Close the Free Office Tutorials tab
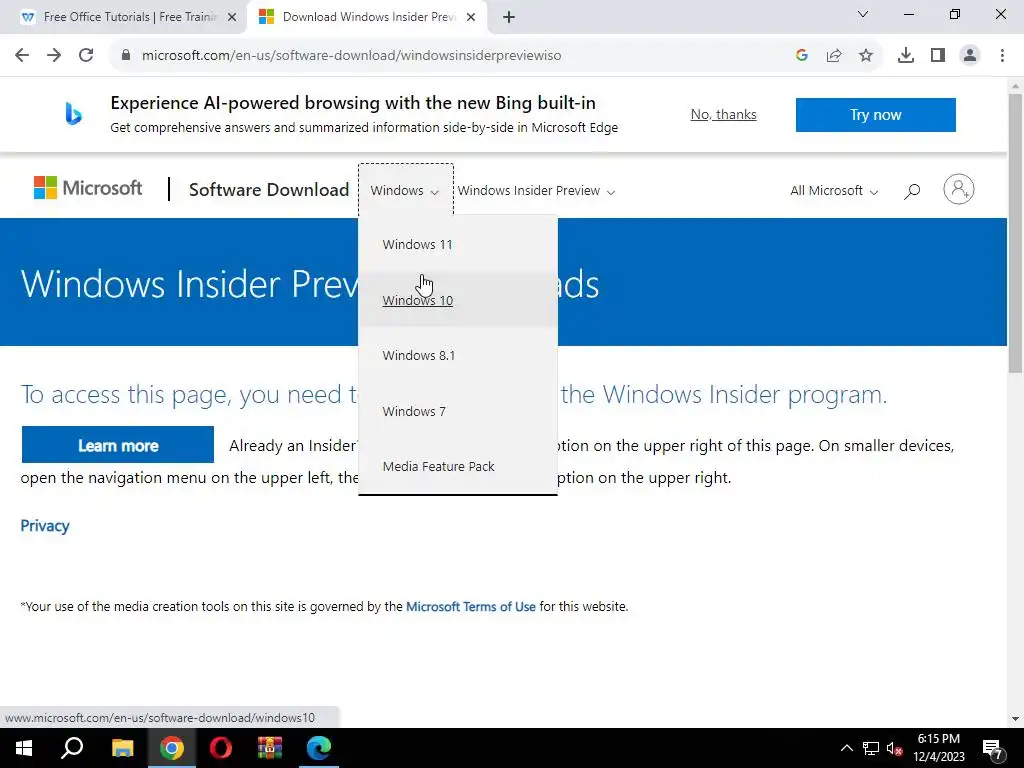This screenshot has width=1024, height=768. point(232,17)
